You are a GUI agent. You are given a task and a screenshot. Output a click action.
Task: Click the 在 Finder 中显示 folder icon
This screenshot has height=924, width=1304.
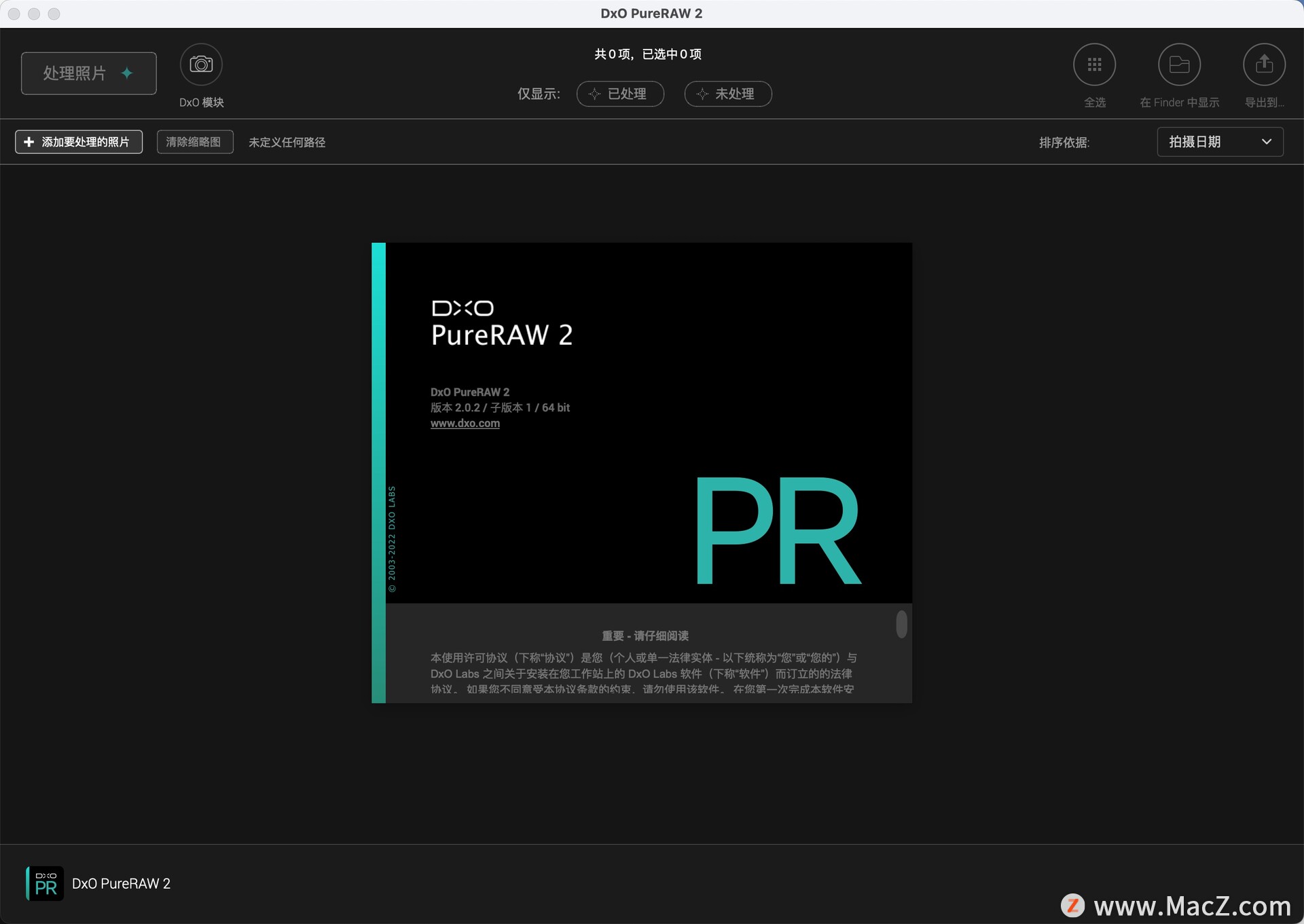[x=1179, y=64]
